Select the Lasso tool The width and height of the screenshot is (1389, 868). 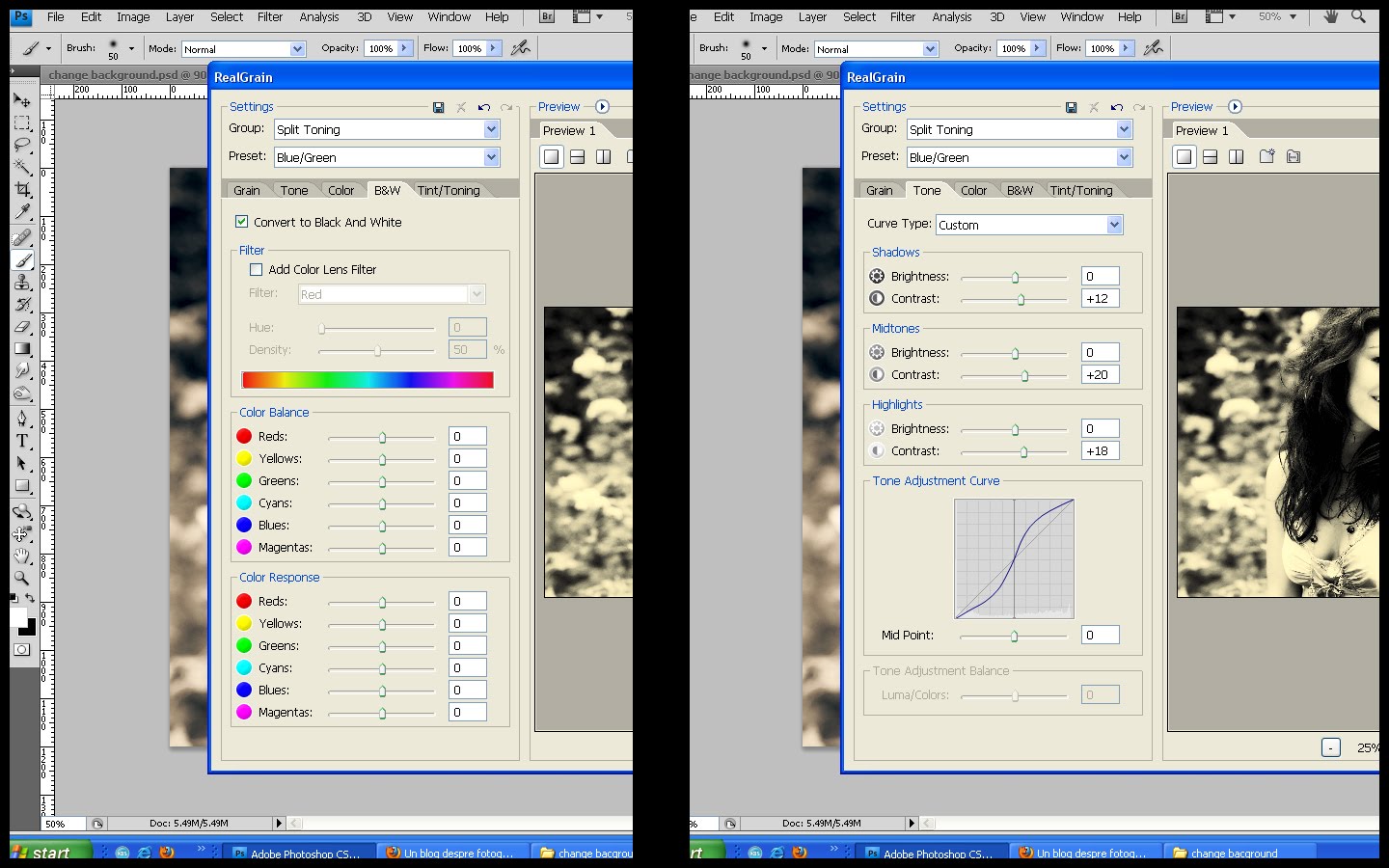tap(22, 146)
